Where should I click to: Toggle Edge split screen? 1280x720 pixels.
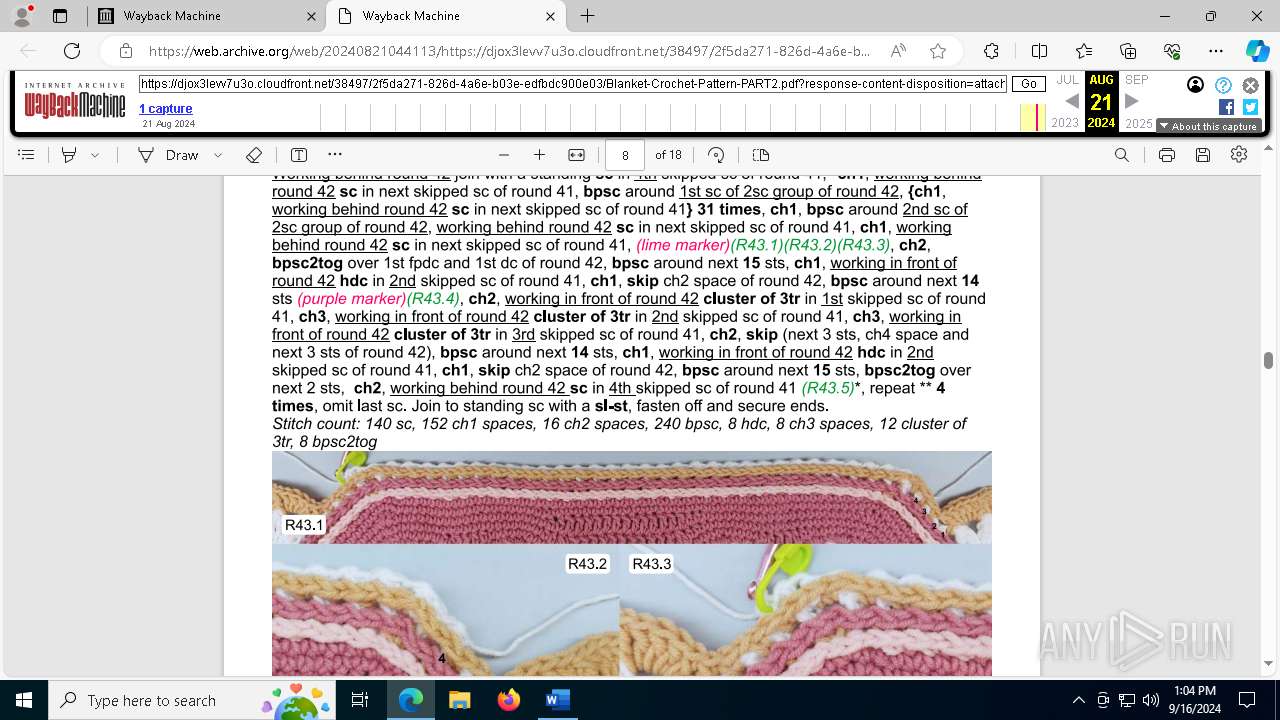tap(1039, 51)
